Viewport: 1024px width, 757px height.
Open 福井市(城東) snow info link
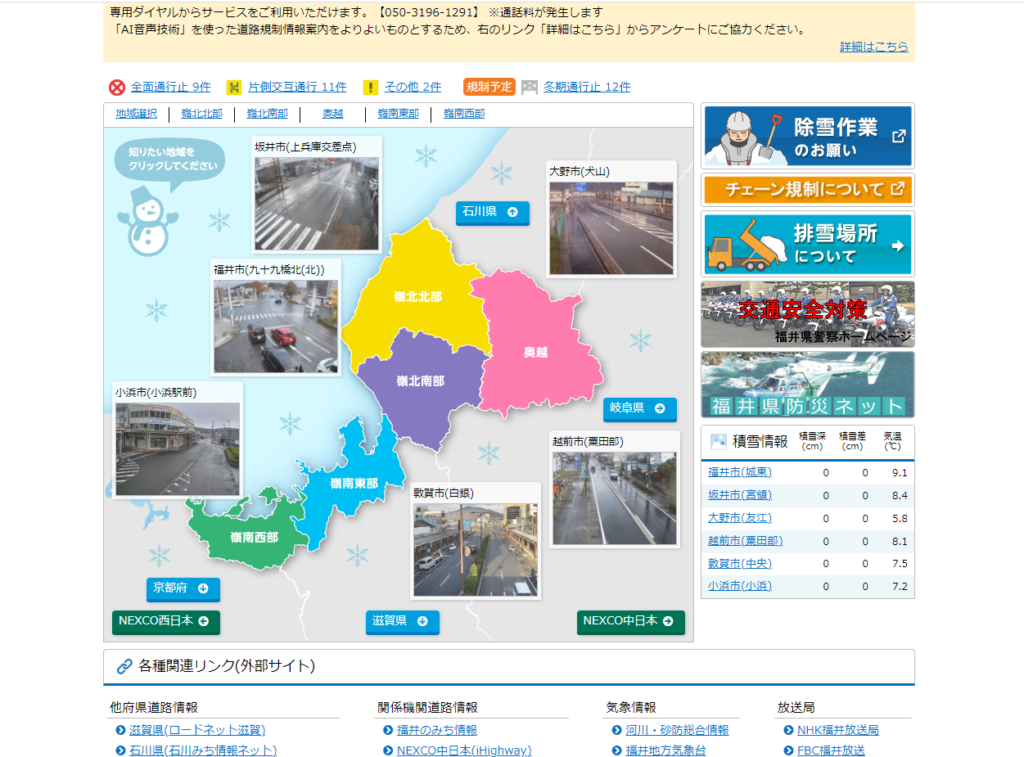point(739,472)
